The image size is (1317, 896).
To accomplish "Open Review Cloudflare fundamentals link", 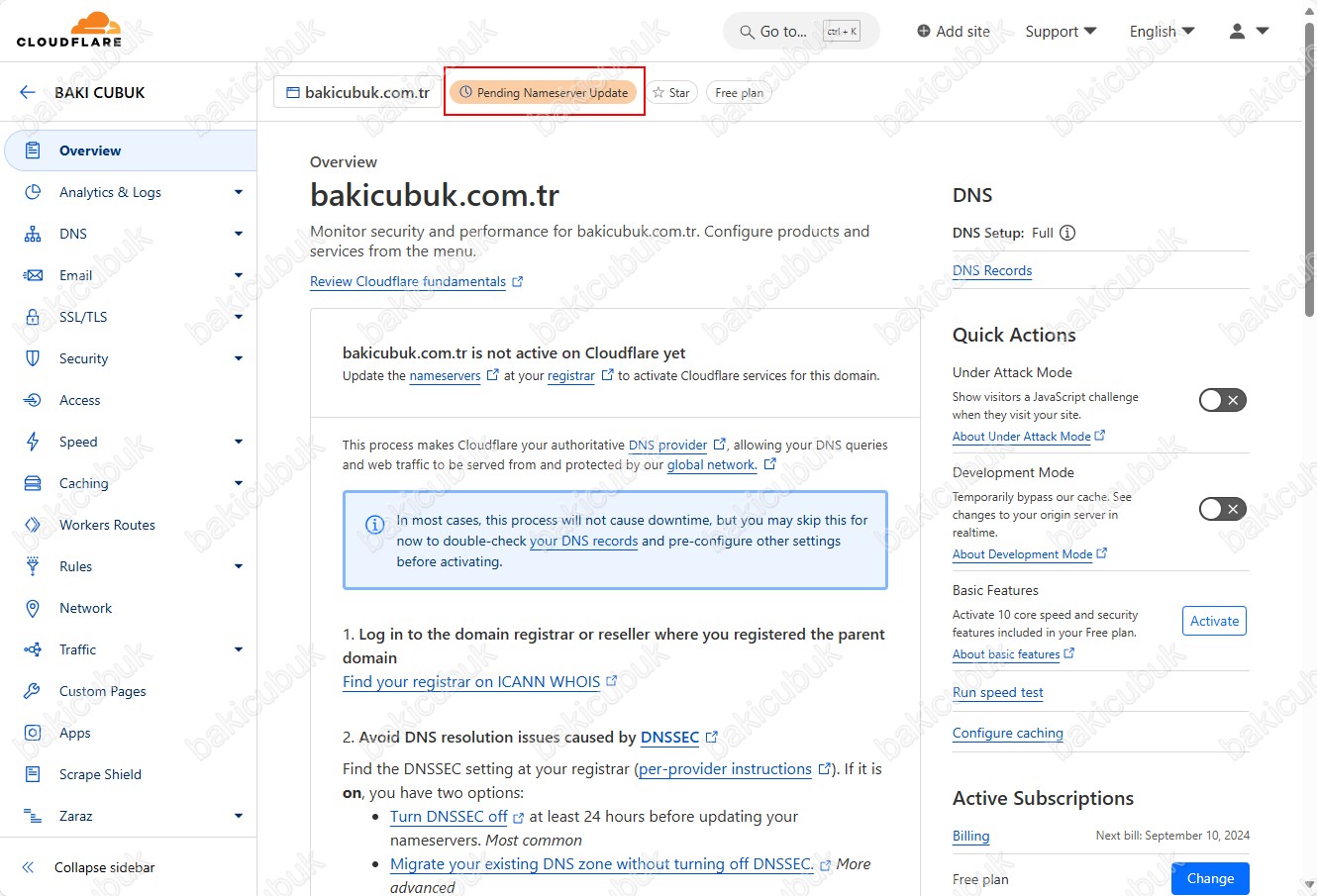I will (416, 281).
